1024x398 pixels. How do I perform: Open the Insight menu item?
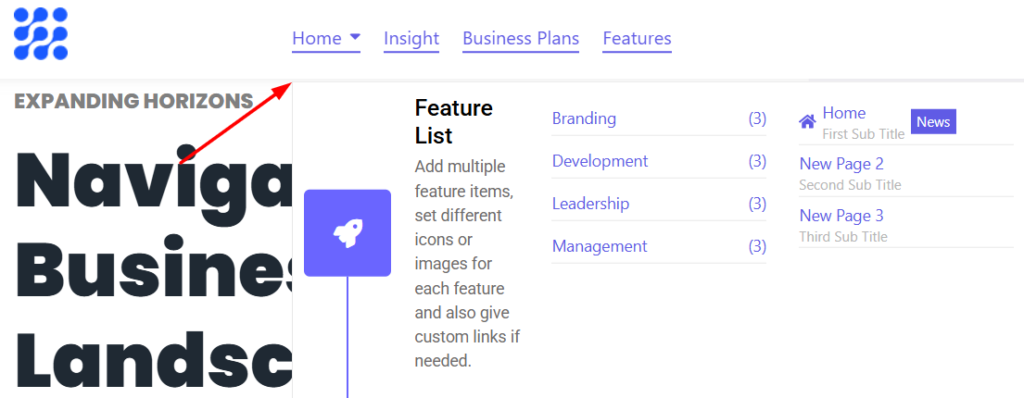point(411,39)
